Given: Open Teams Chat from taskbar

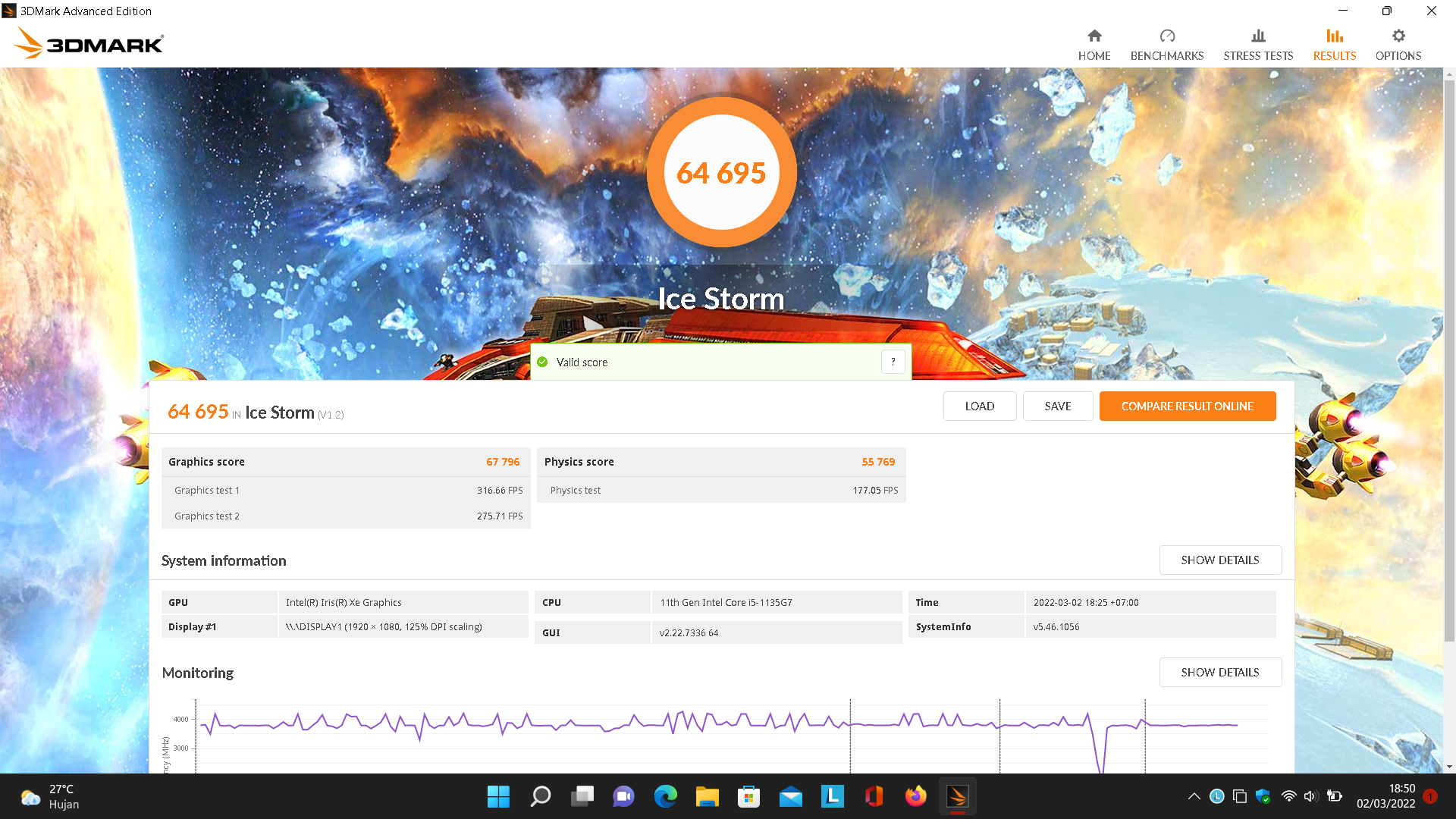Looking at the screenshot, I should pos(623,796).
